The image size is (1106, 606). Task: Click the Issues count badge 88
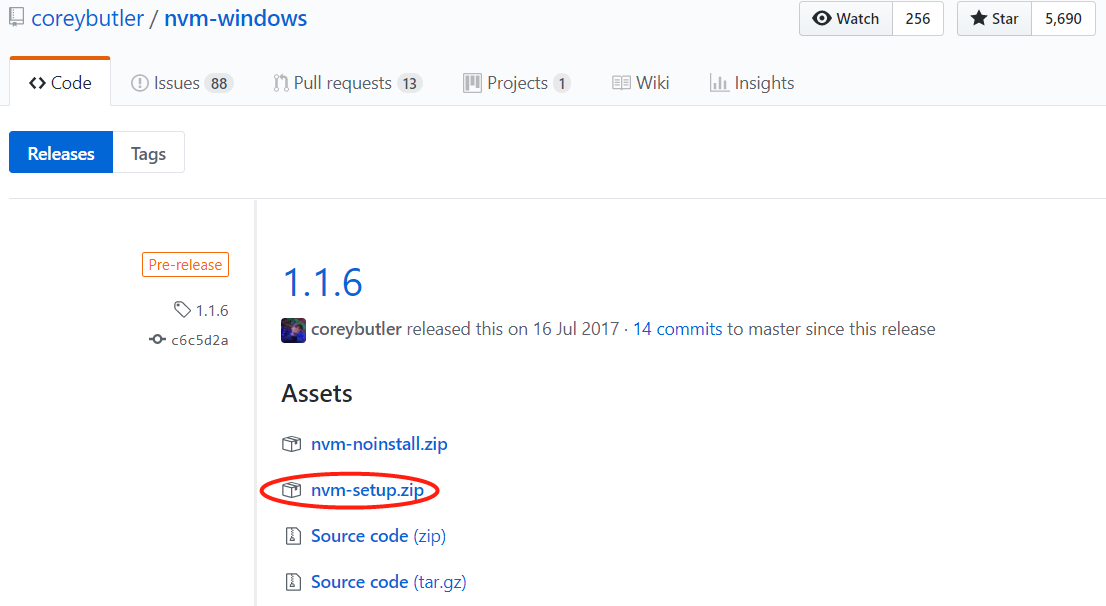pos(219,83)
